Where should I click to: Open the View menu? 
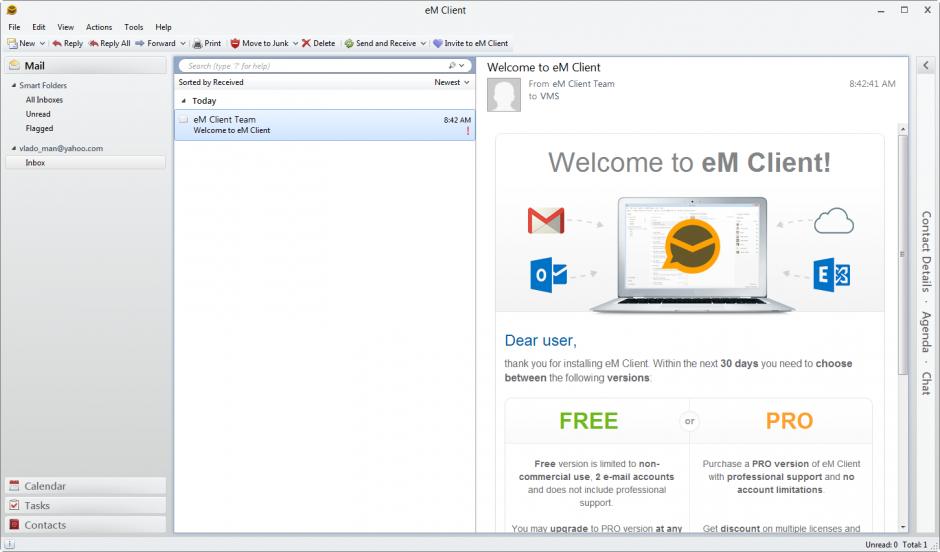point(65,27)
